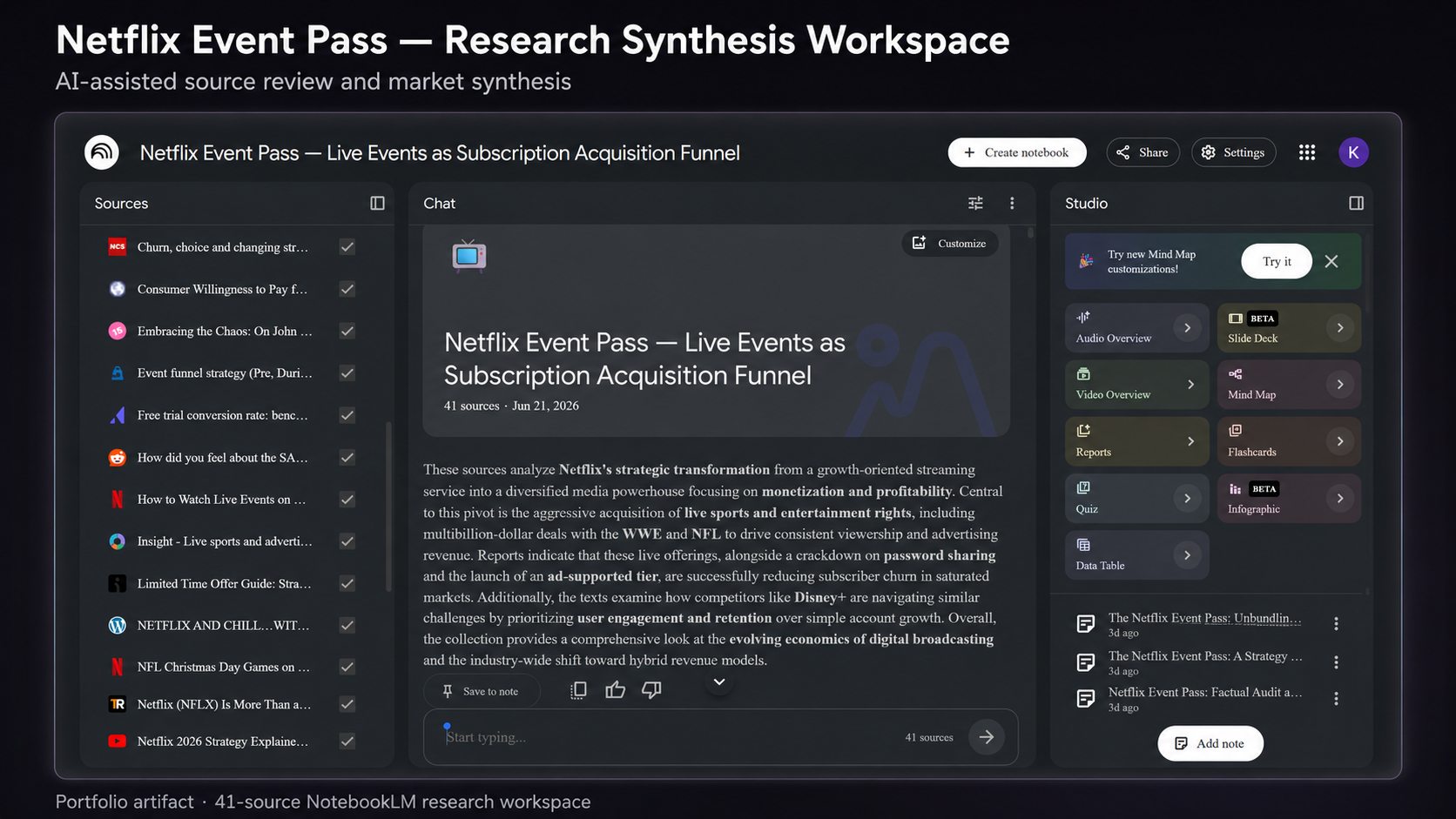Expand Quiz options chevron

coord(1187,498)
